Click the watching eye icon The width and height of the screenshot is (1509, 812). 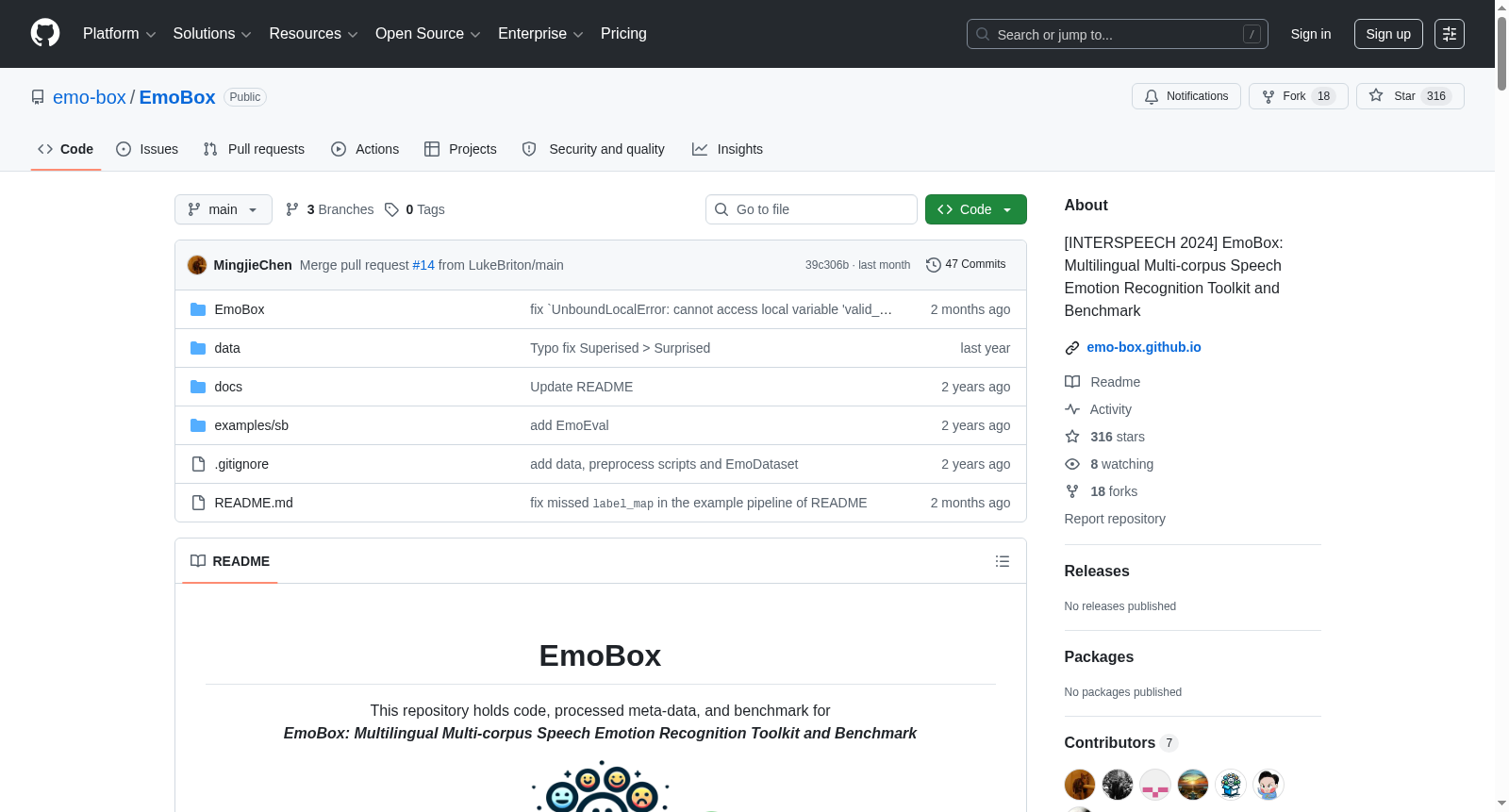click(x=1072, y=464)
